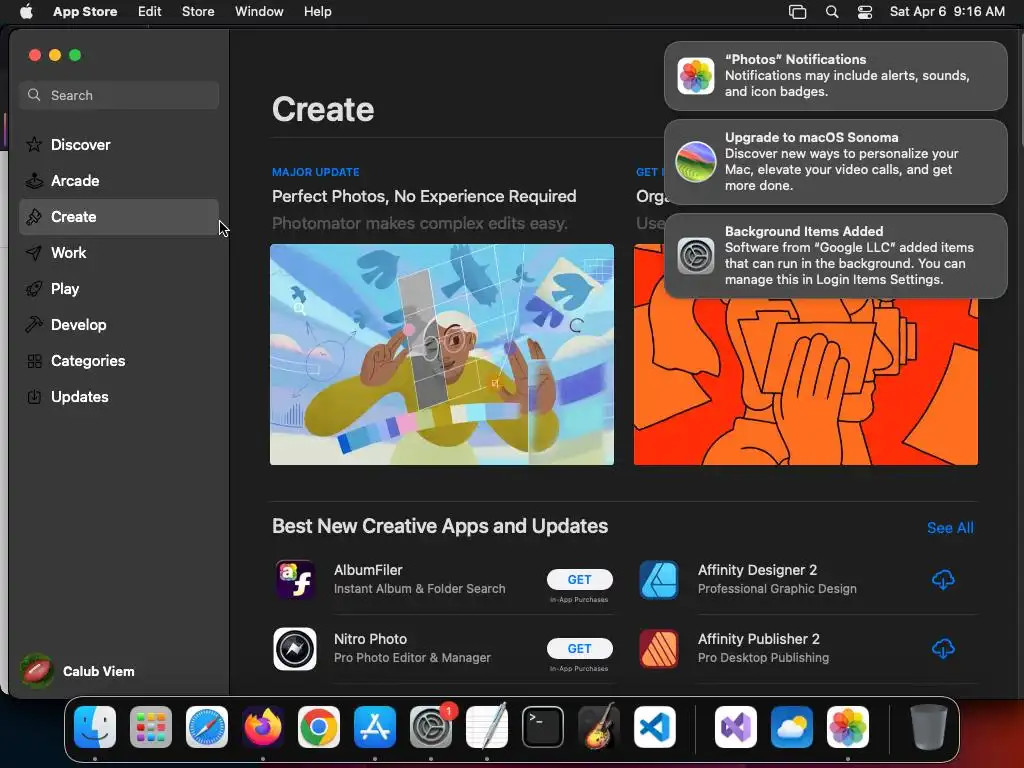Open the Help menu

point(317,12)
